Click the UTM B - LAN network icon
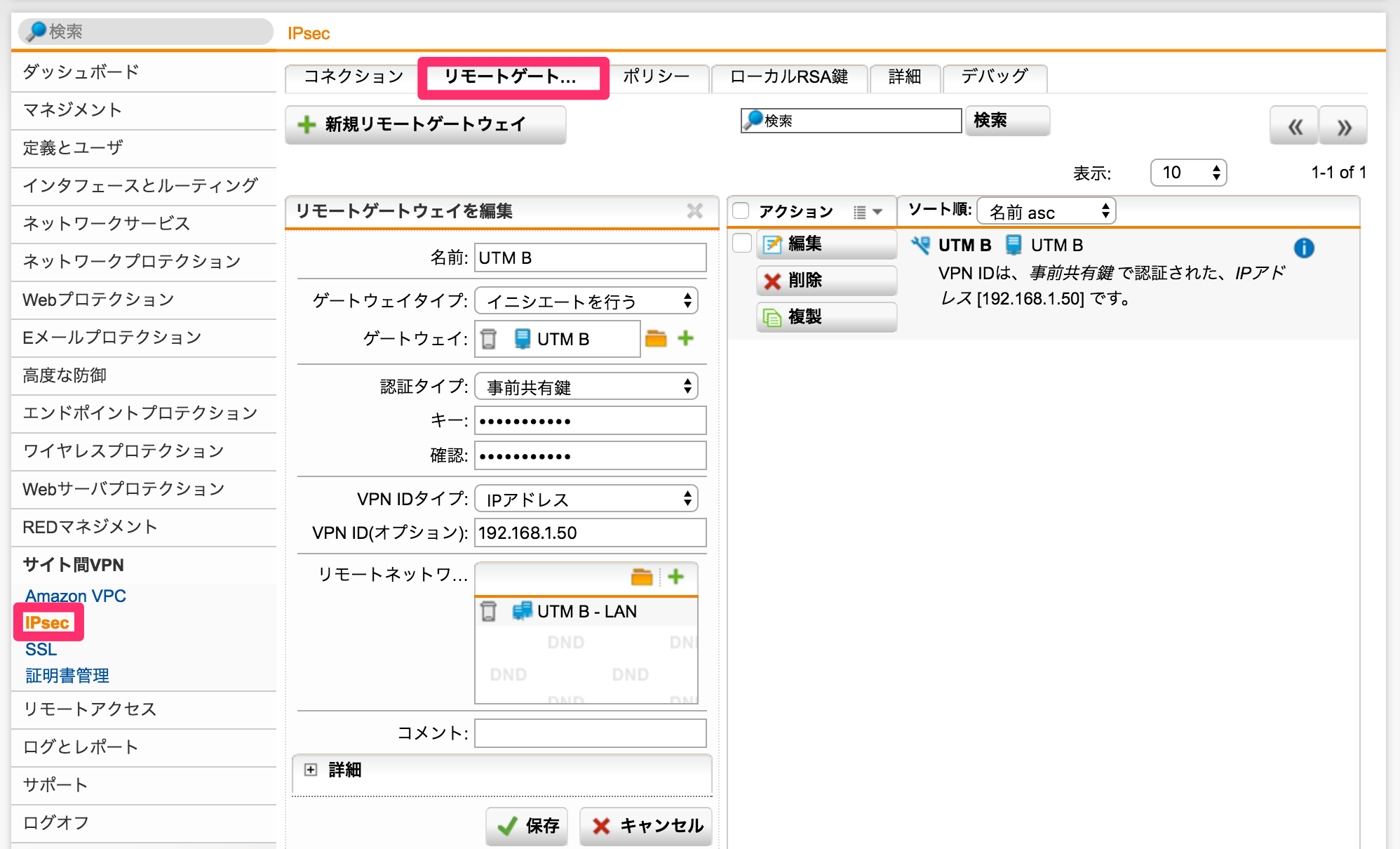1400x849 pixels. coord(522,611)
